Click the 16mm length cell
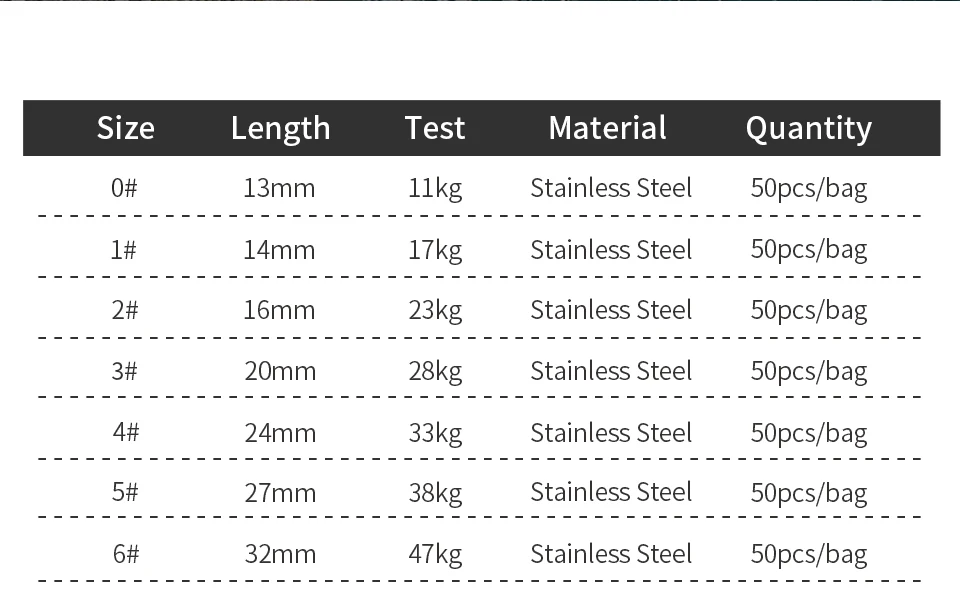Screen dimensions: 960x604 point(279,310)
